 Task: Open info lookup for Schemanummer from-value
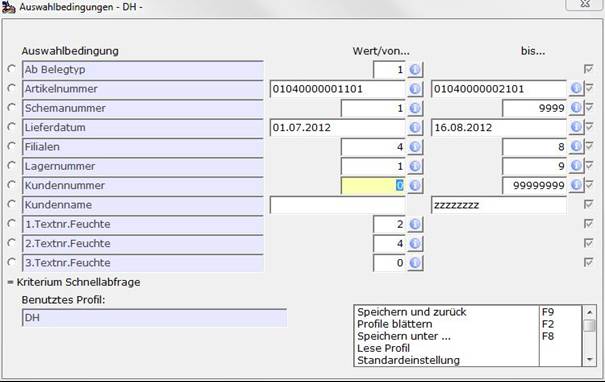[x=415, y=108]
